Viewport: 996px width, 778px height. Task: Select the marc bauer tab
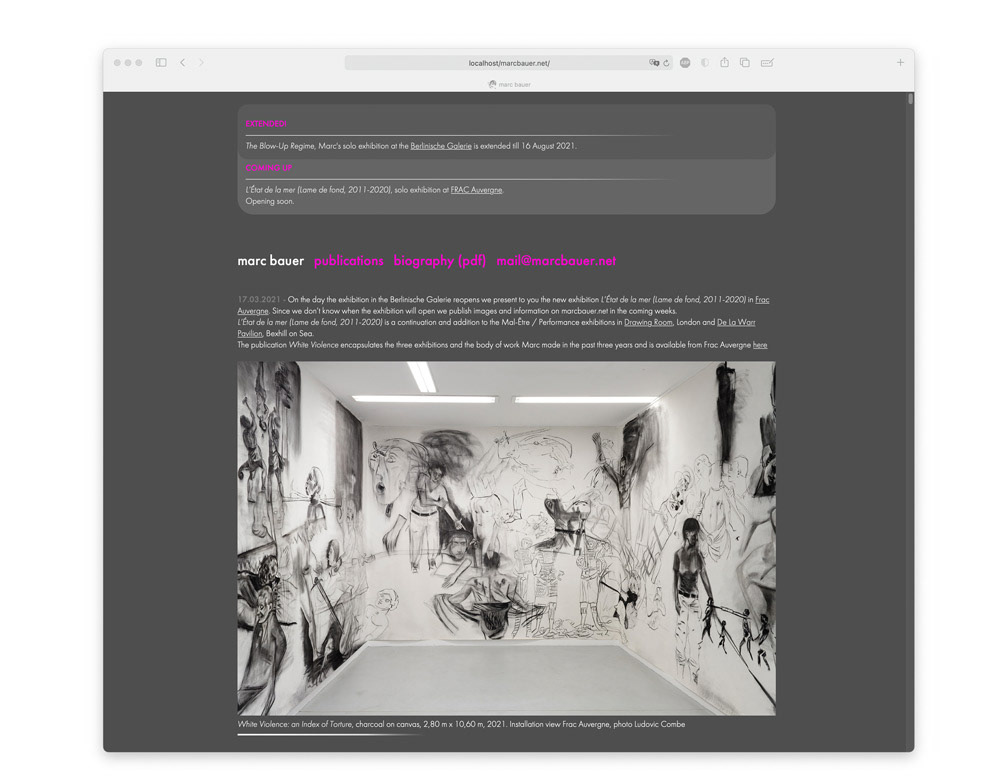click(509, 84)
